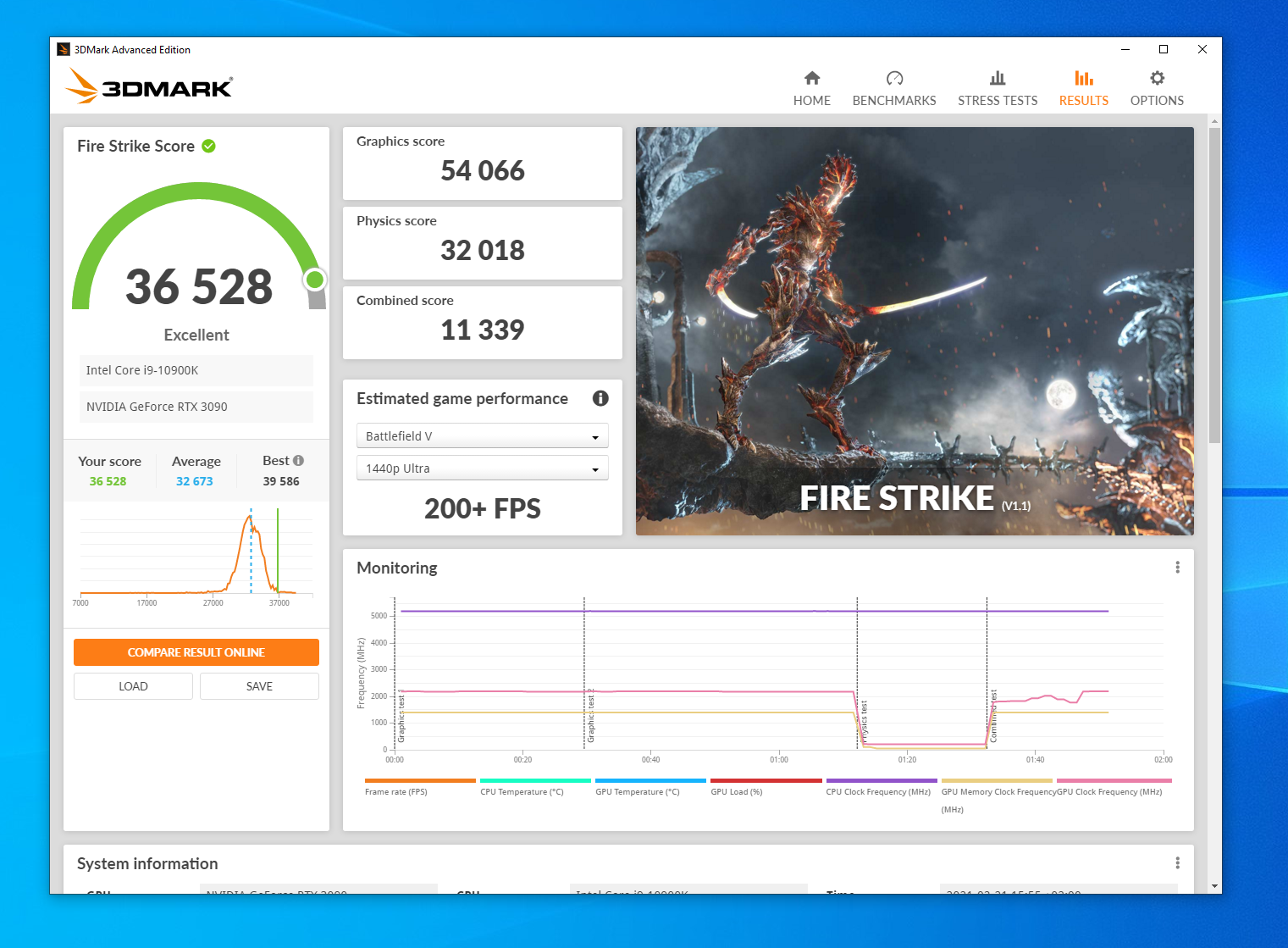Click the Graphics test 2 marker line
1288x948 pixels.
[x=584, y=674]
